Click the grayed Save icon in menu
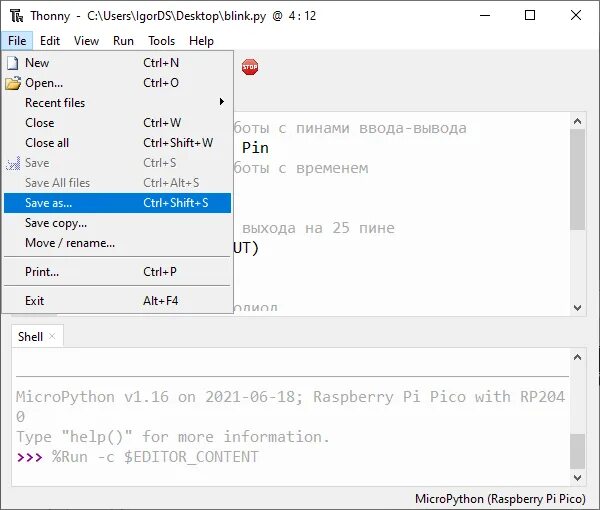Viewport: 600px width, 510px height. click(13, 163)
